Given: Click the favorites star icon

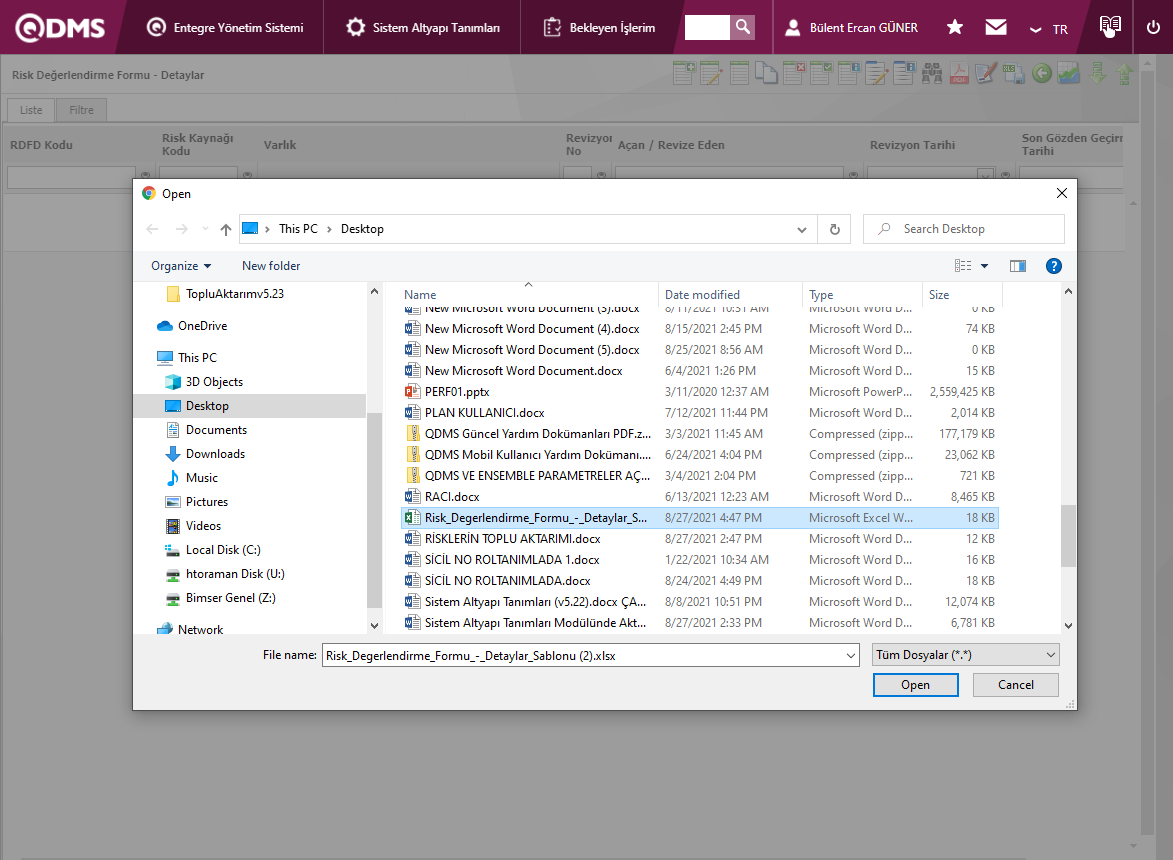Looking at the screenshot, I should pyautogui.click(x=955, y=28).
